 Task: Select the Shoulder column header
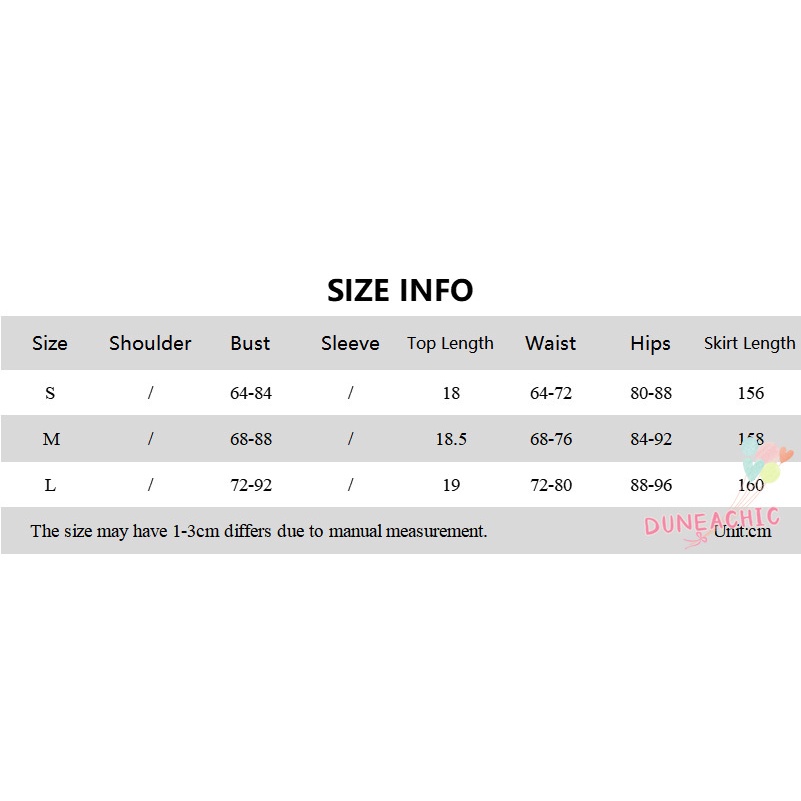pos(150,343)
